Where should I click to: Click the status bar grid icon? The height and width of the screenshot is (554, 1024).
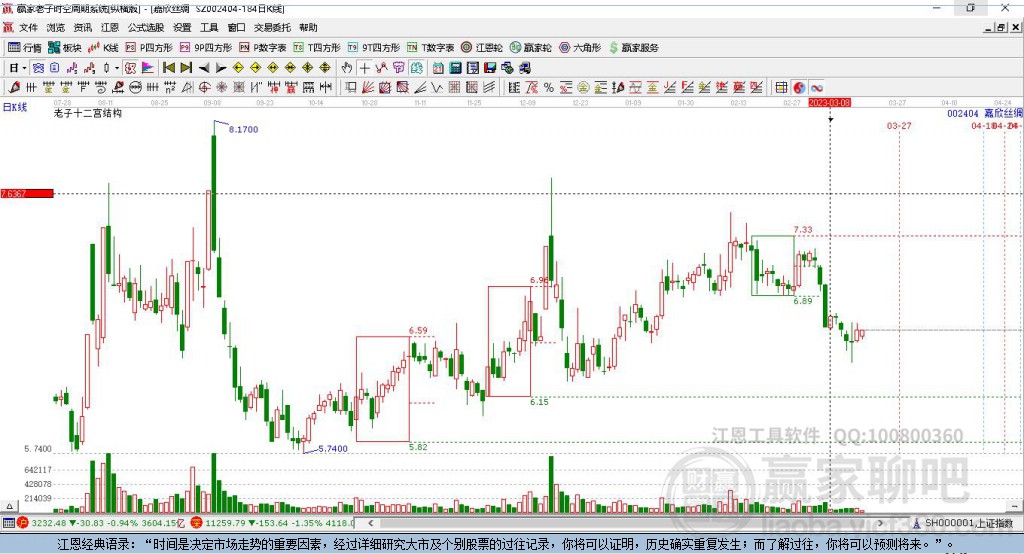click(x=8, y=523)
